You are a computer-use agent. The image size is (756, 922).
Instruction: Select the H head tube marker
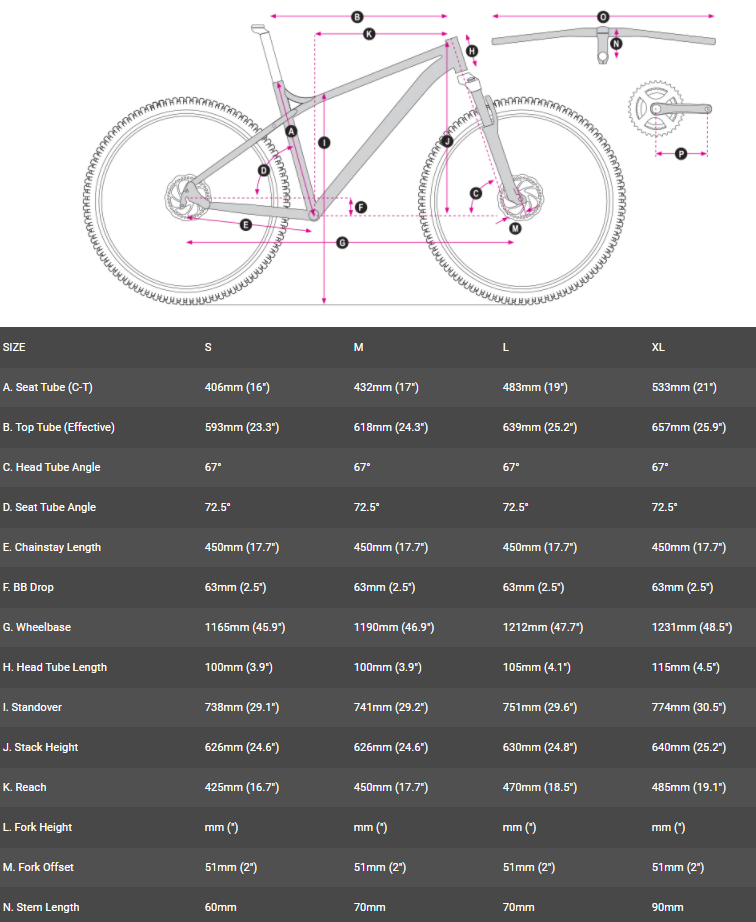[472, 51]
